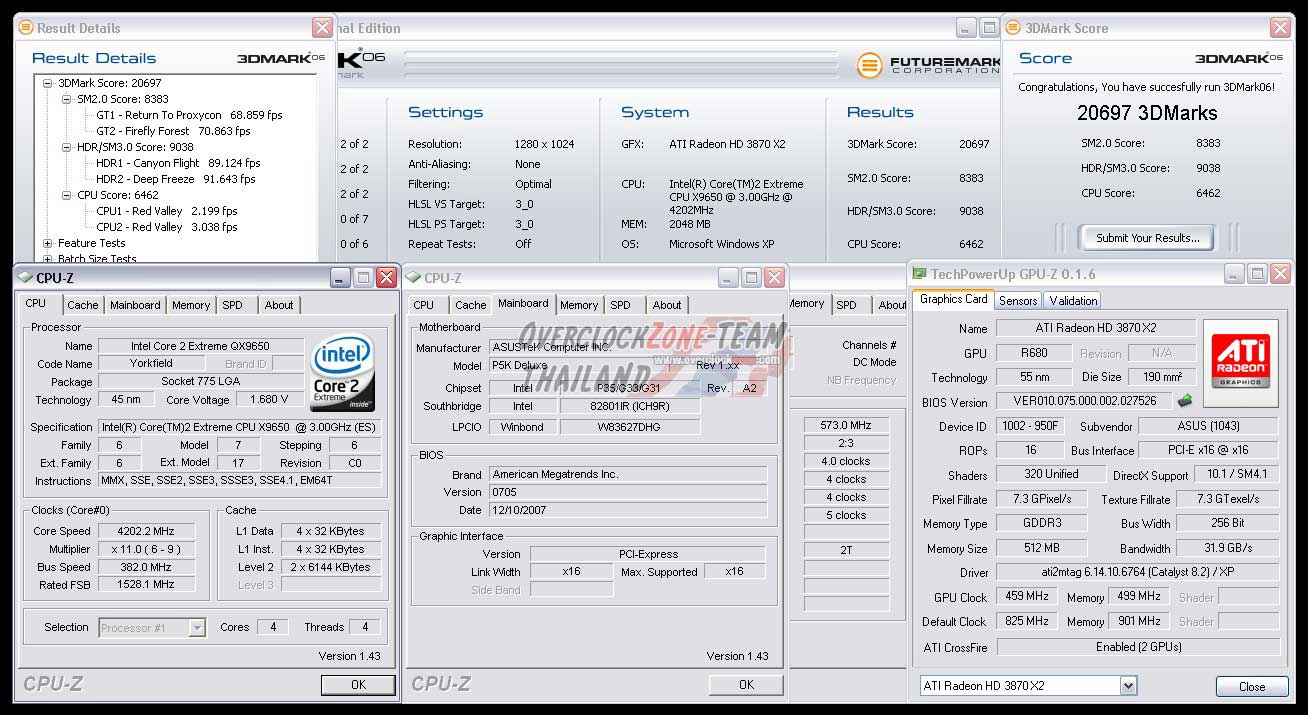Open the Processor #1 selection dropdown
The width and height of the screenshot is (1308, 715).
click(x=196, y=628)
